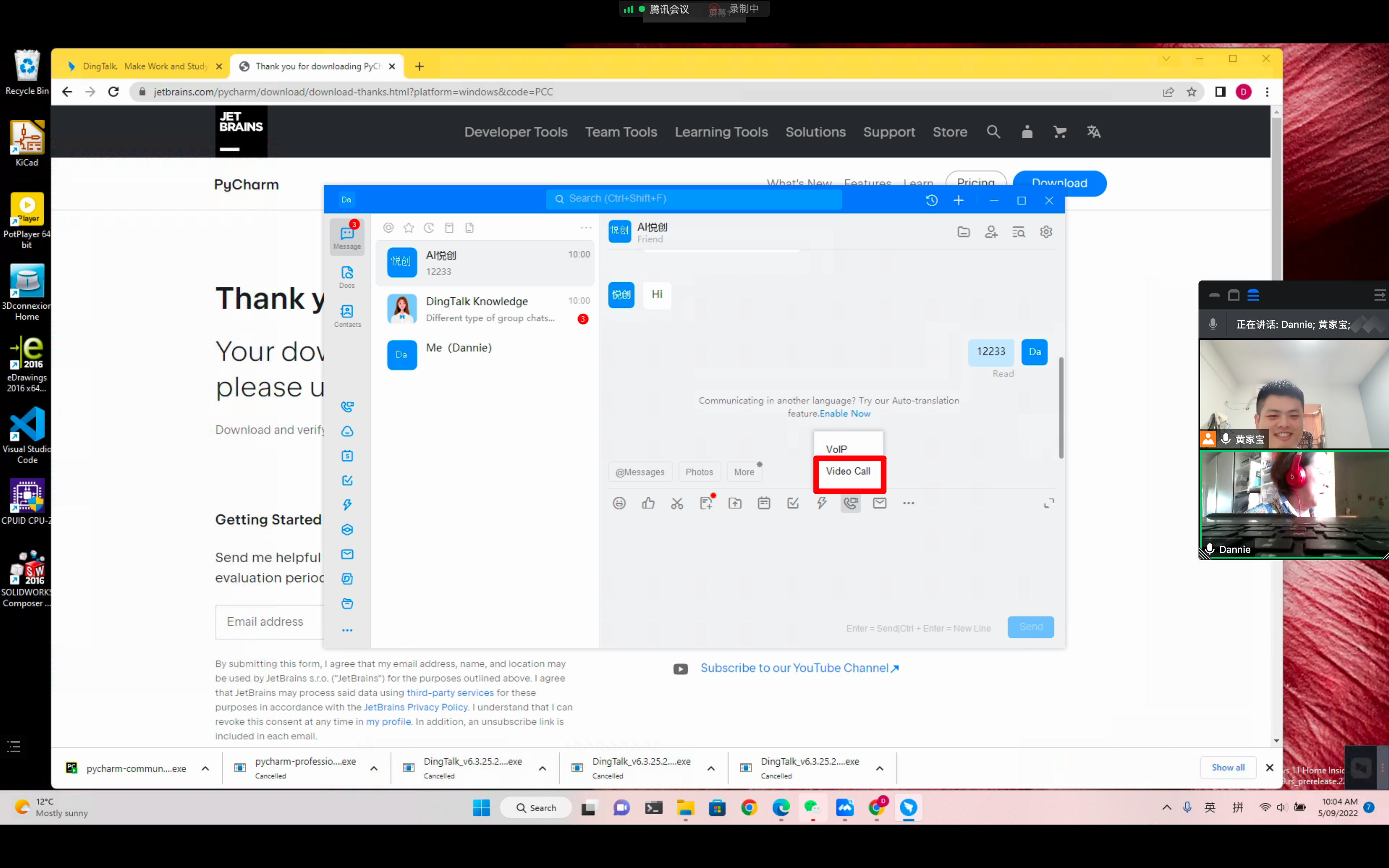Click the thumbs-up like icon
The width and height of the screenshot is (1389, 868).
[648, 503]
